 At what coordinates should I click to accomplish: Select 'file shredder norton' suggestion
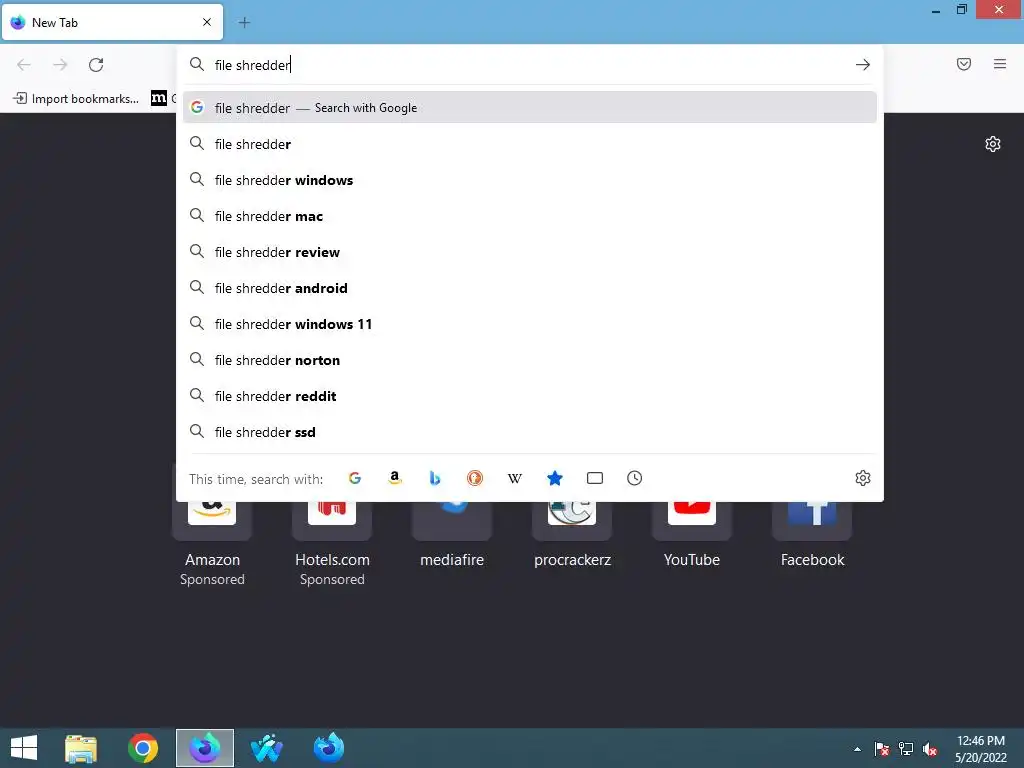[530, 360]
